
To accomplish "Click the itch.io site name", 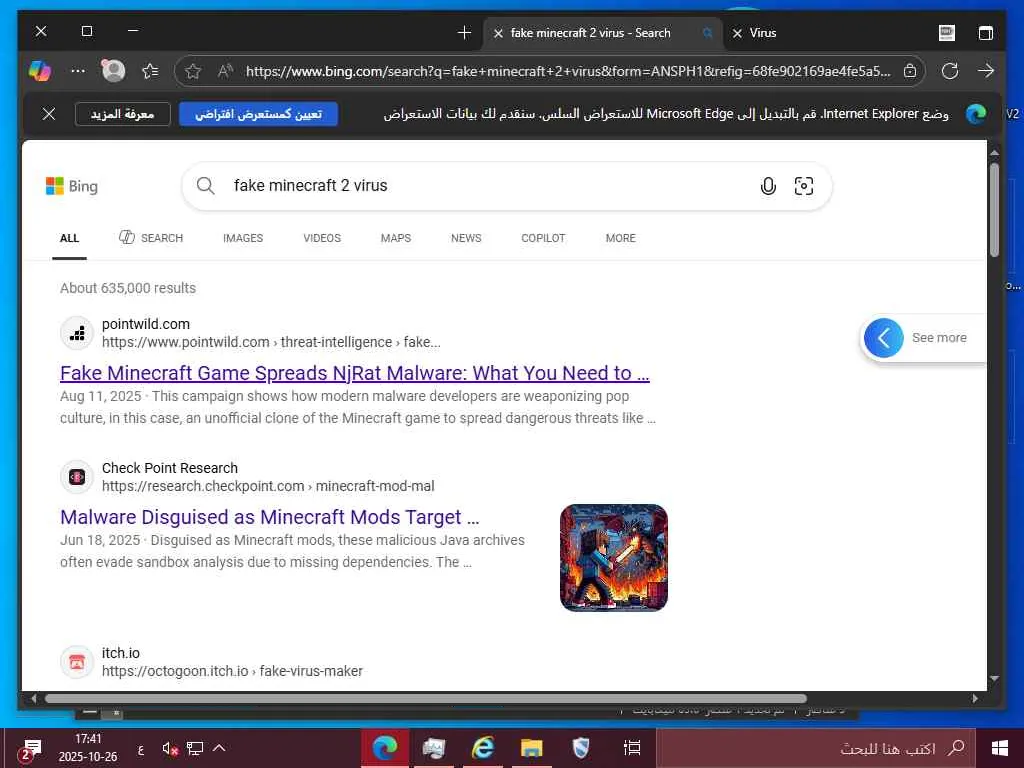I will point(121,653).
